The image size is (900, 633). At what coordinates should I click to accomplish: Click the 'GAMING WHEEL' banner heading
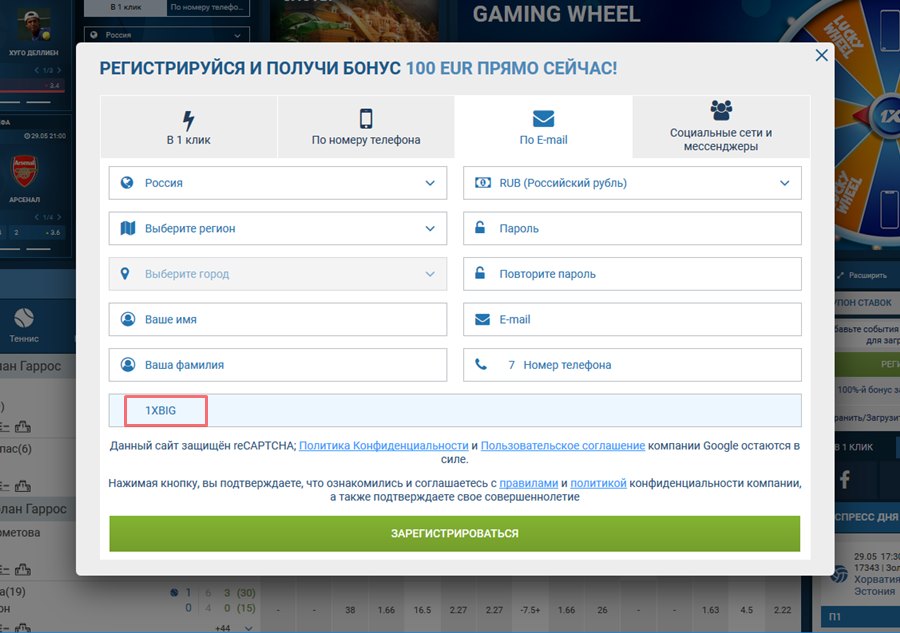coord(556,14)
